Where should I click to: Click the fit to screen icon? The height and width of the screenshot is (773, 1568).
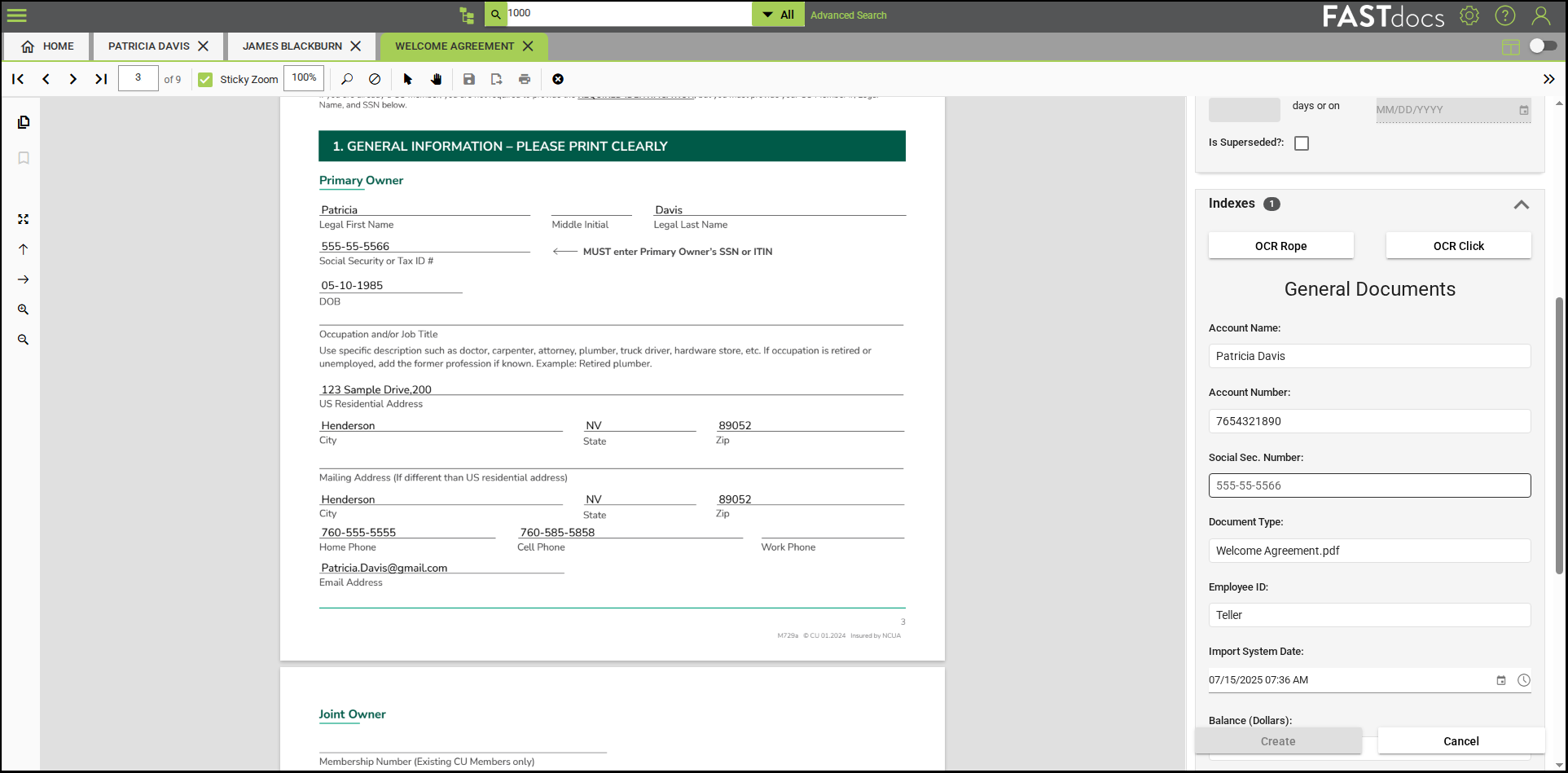[x=24, y=219]
